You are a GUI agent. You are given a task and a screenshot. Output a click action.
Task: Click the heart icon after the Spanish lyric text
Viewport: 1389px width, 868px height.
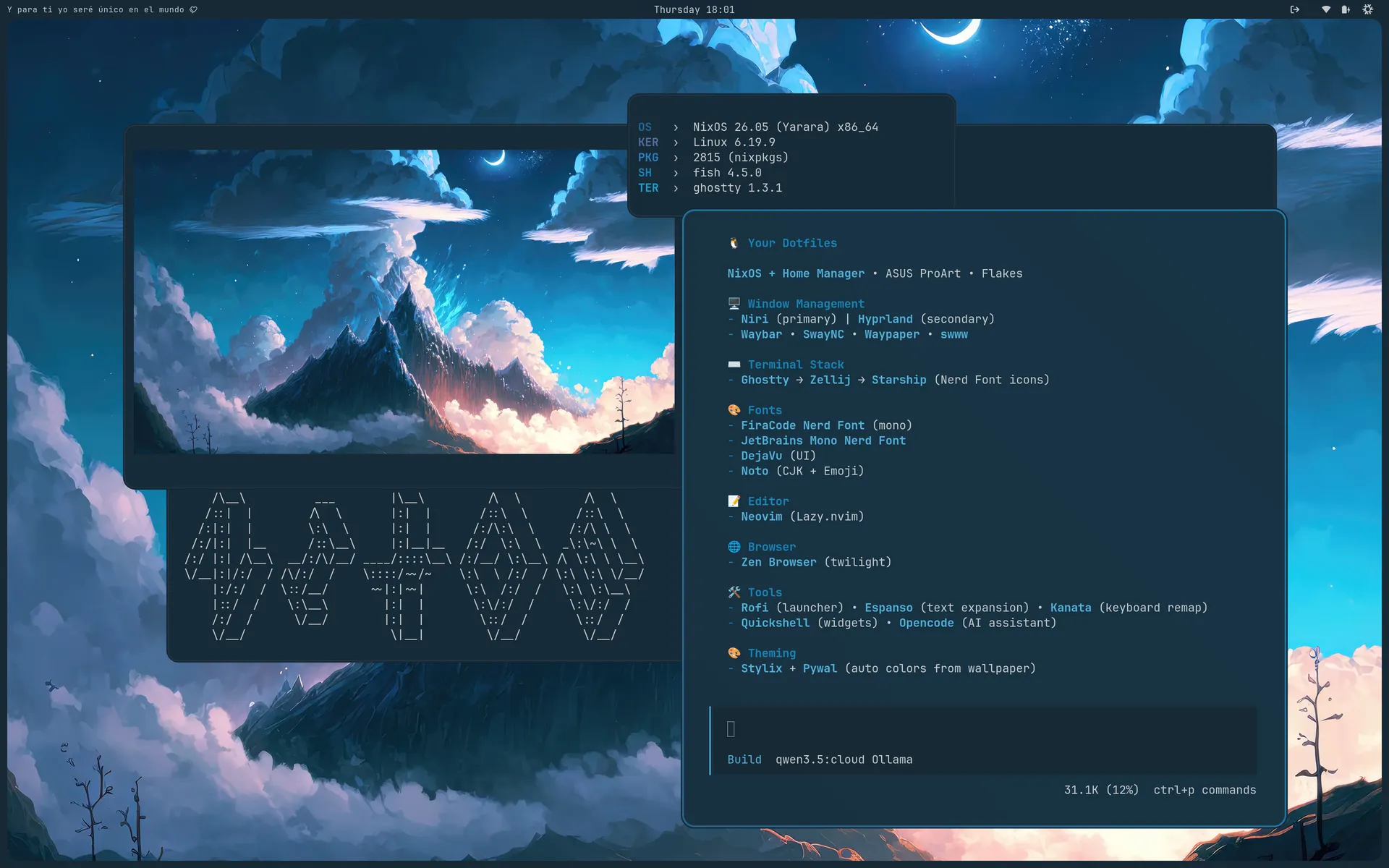[x=193, y=9]
